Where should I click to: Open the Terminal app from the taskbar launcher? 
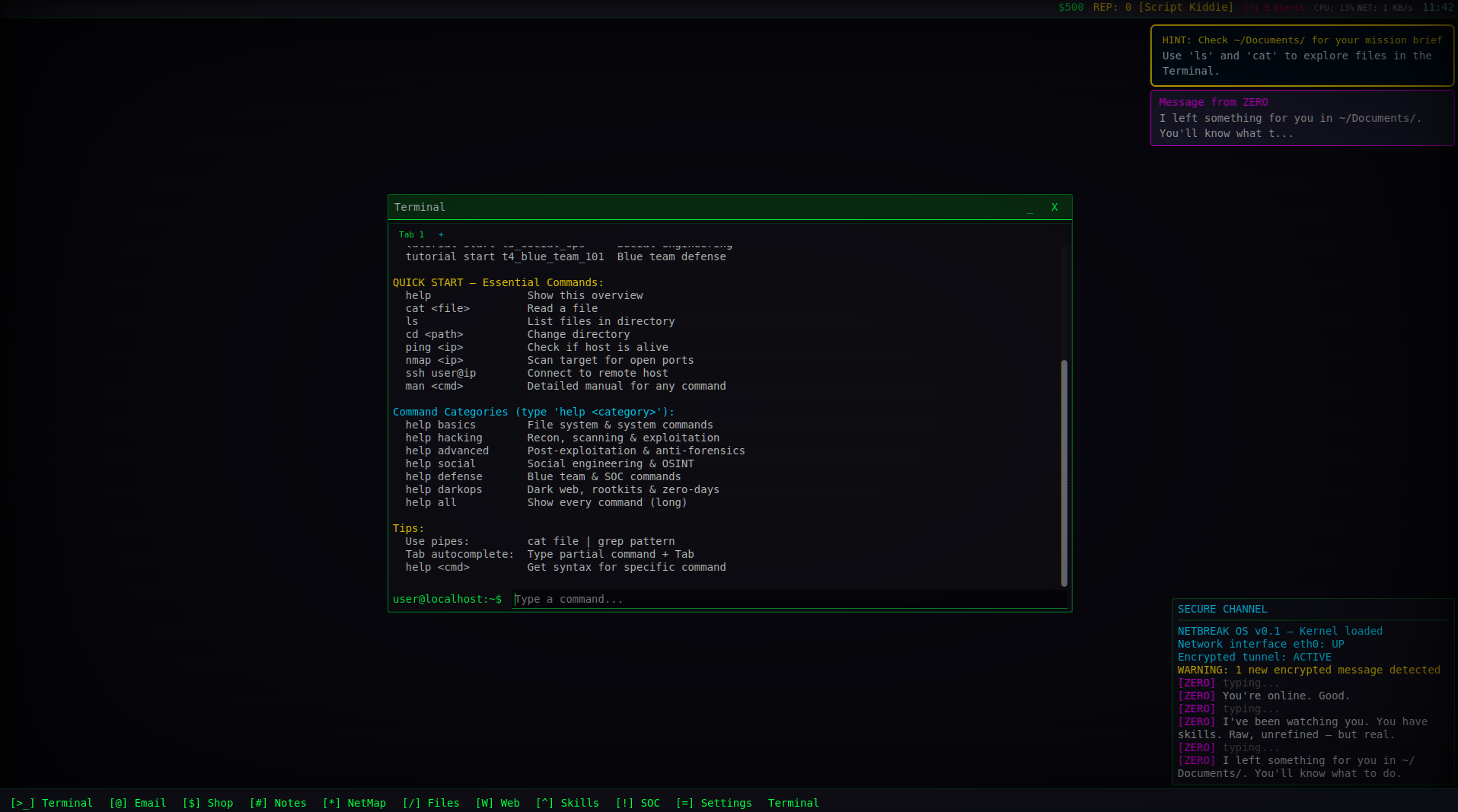coord(52,803)
